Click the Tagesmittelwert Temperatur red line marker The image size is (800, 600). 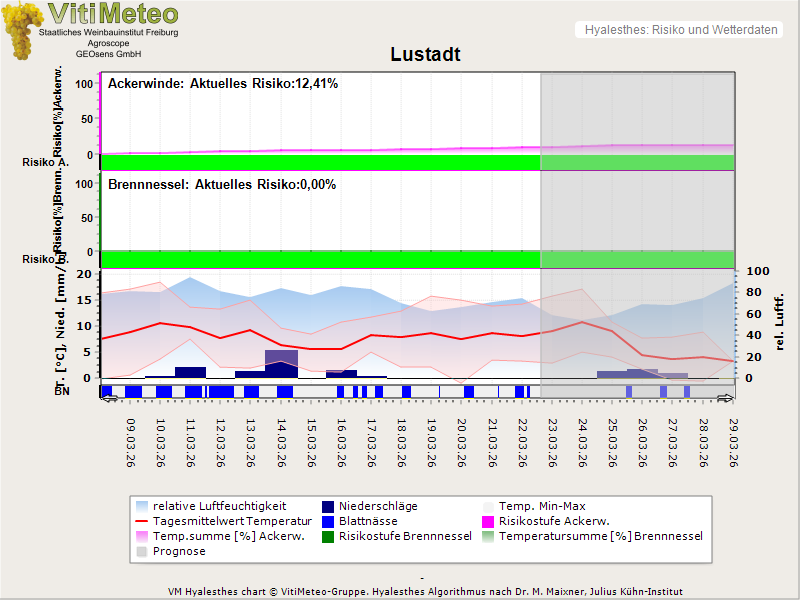point(143,522)
